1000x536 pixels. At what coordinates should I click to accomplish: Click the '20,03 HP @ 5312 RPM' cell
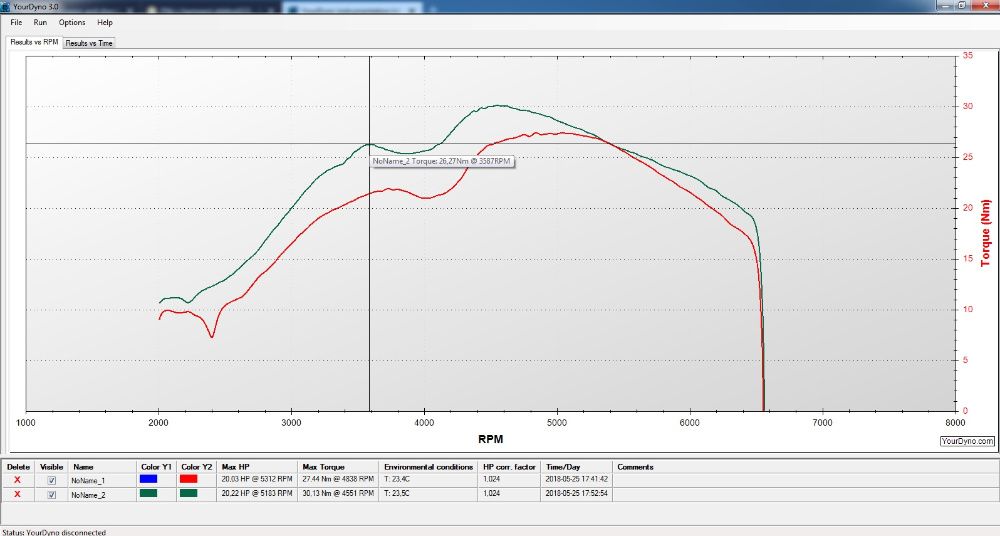[257, 479]
